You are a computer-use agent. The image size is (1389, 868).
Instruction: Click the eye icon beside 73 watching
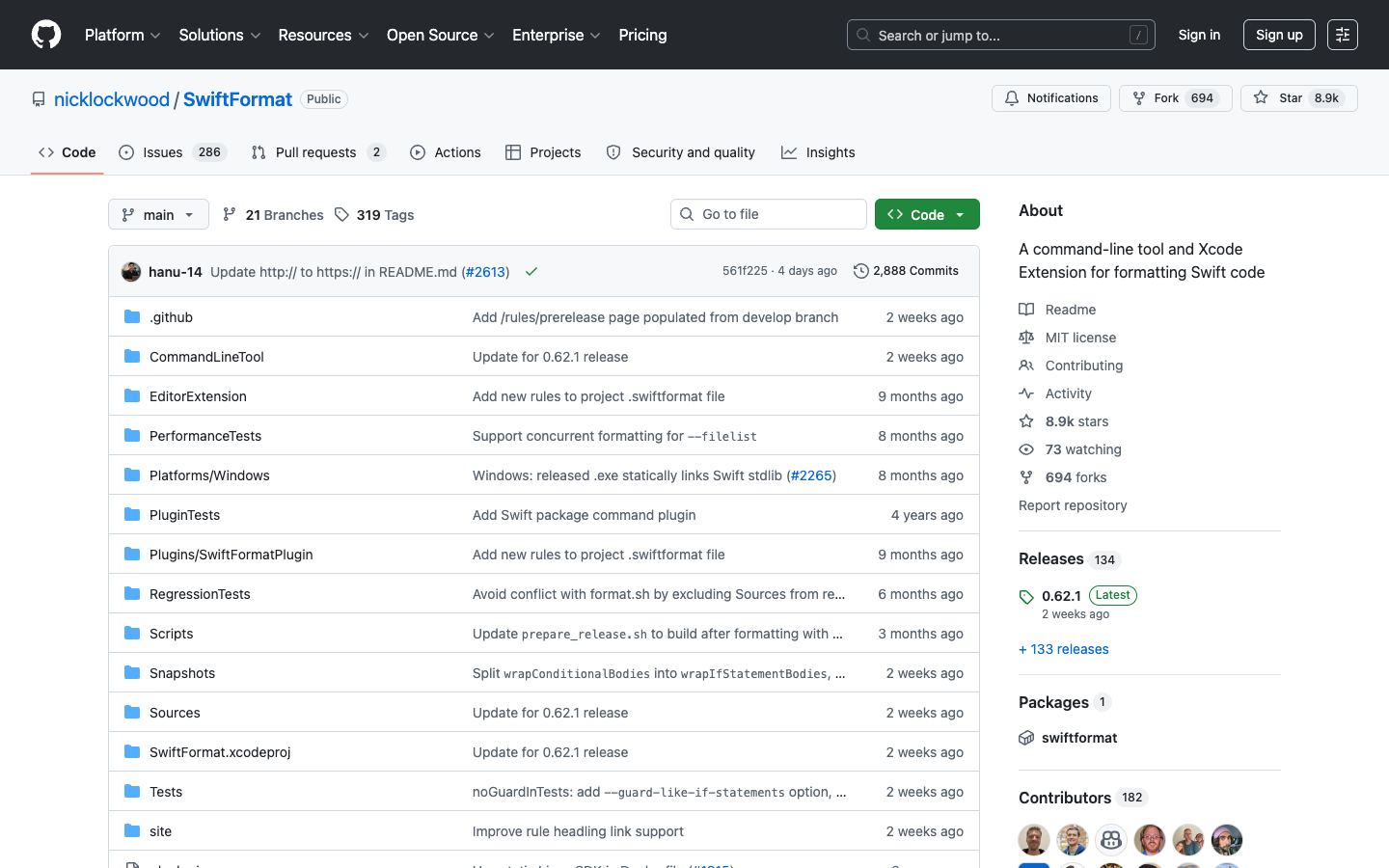[1026, 449]
